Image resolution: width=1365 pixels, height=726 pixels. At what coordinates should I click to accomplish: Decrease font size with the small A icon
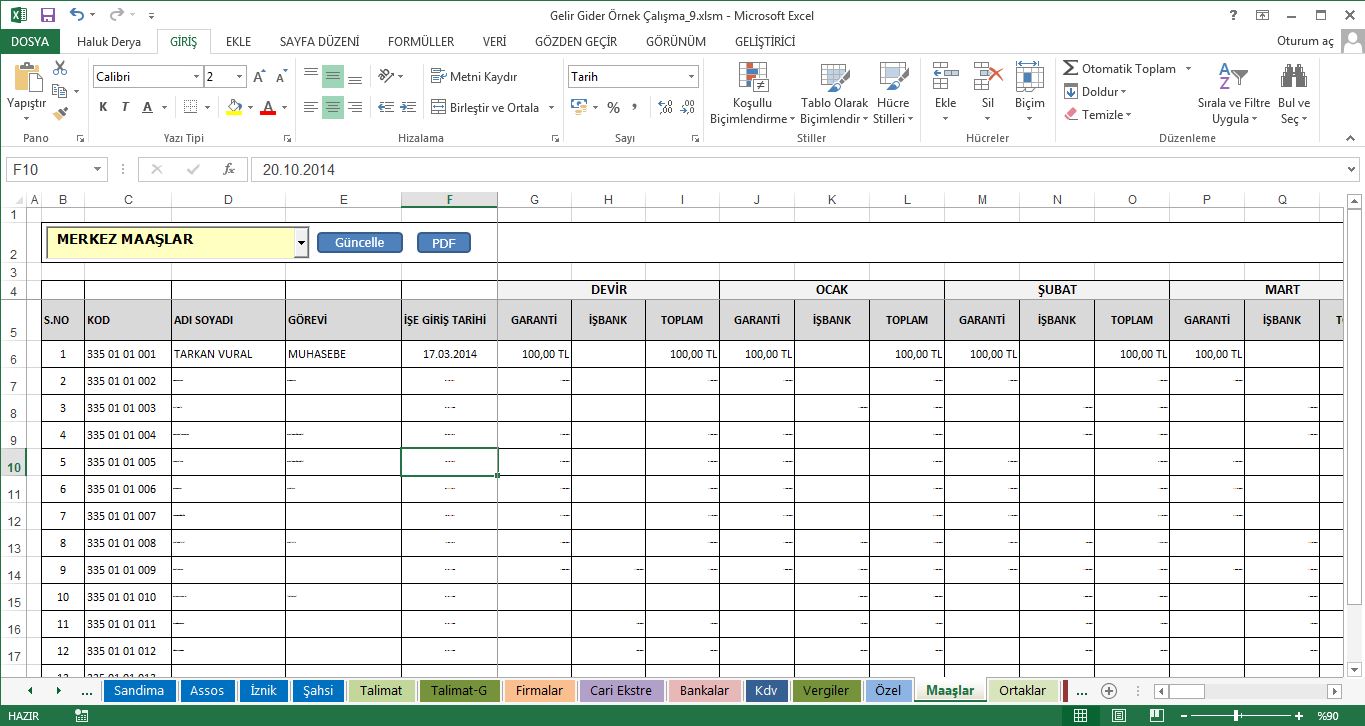point(283,77)
